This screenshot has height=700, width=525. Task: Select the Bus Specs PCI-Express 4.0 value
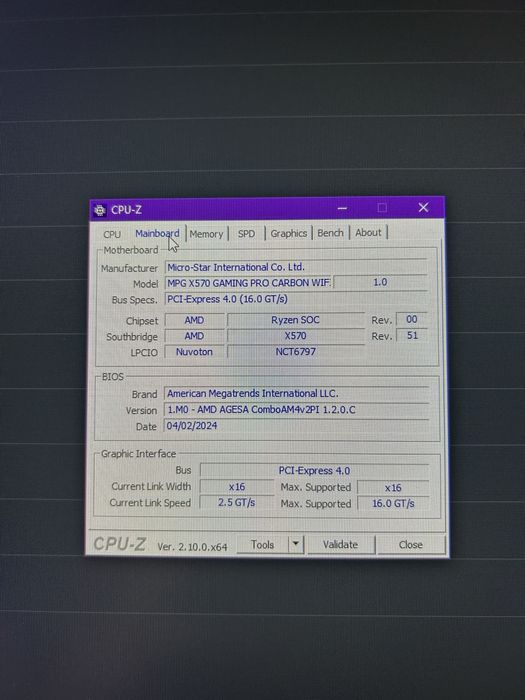296,299
